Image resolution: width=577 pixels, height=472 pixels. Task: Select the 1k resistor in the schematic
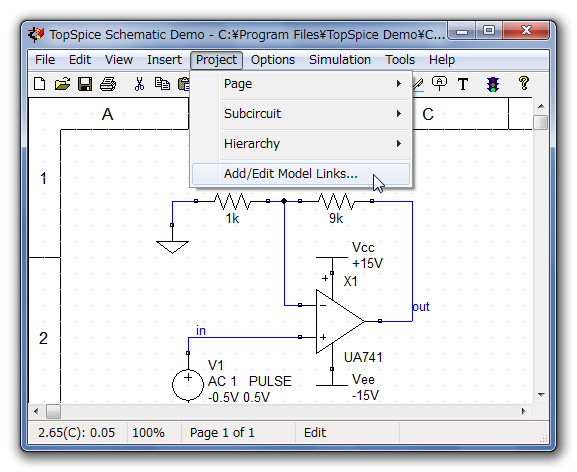[x=232, y=201]
